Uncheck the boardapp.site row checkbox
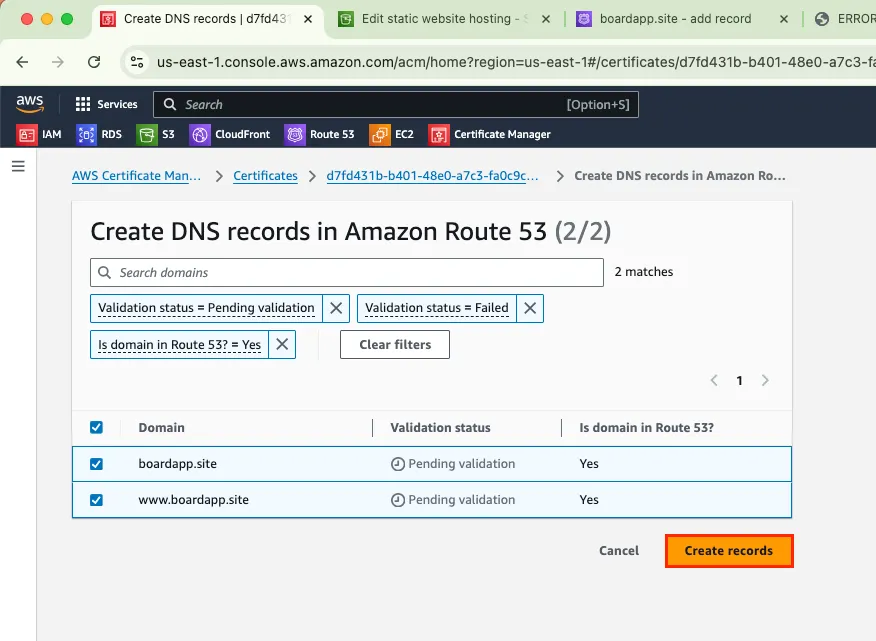Image resolution: width=876 pixels, height=641 pixels. (96, 464)
